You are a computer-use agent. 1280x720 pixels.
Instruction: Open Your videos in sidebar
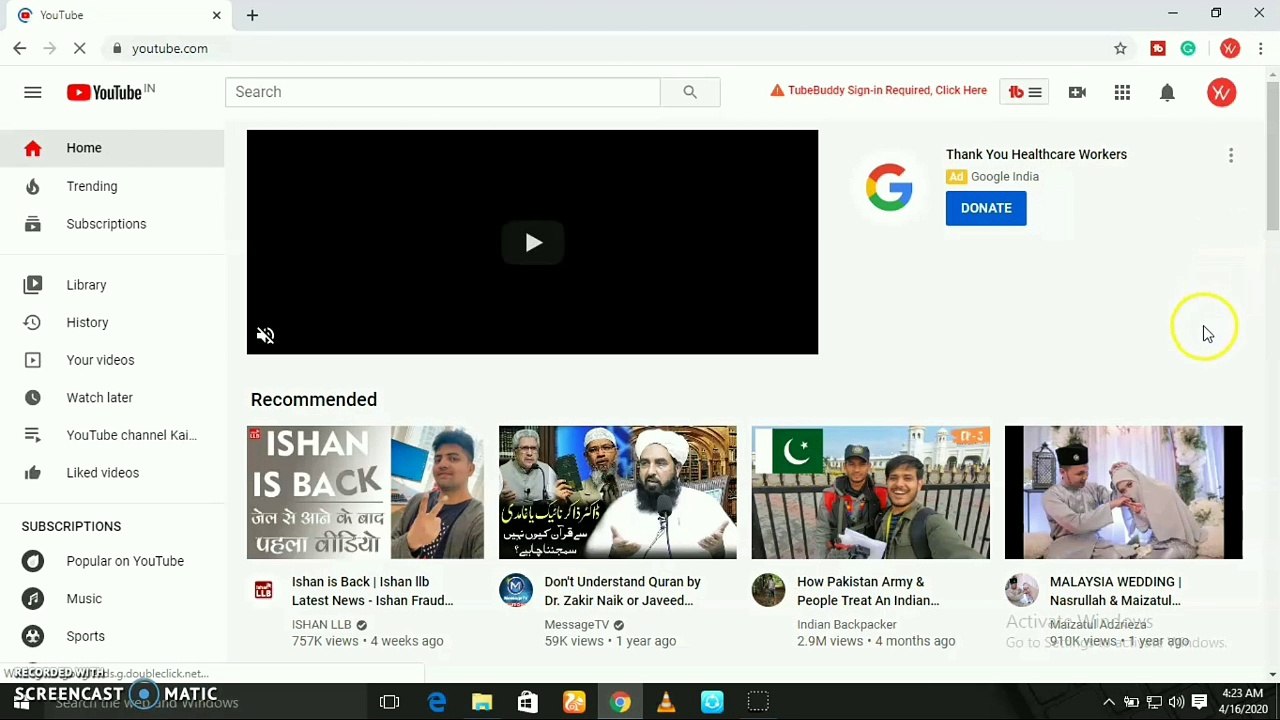click(x=112, y=360)
